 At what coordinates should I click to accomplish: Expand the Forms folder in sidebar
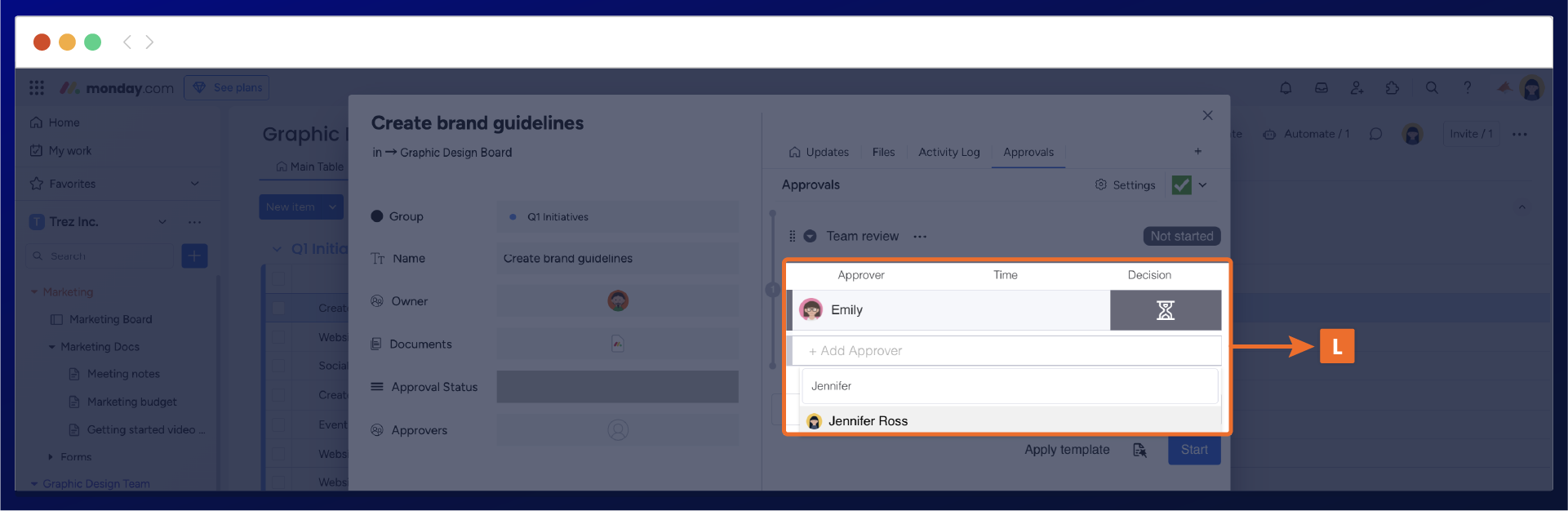tap(51, 457)
